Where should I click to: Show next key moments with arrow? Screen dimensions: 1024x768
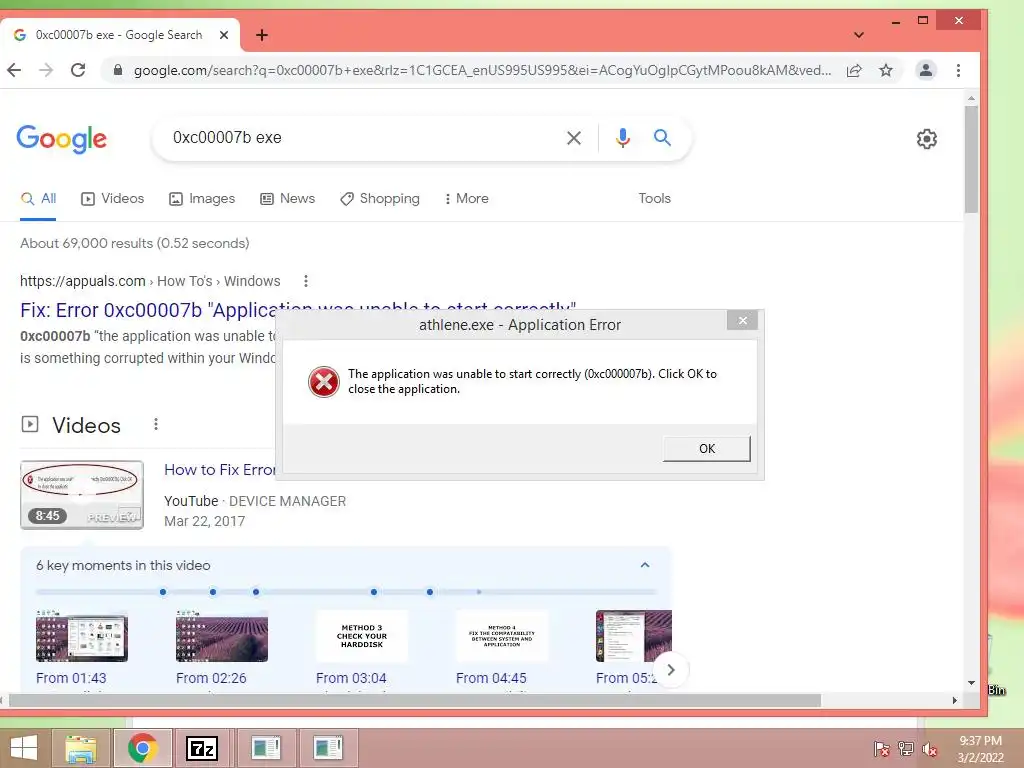tap(670, 670)
